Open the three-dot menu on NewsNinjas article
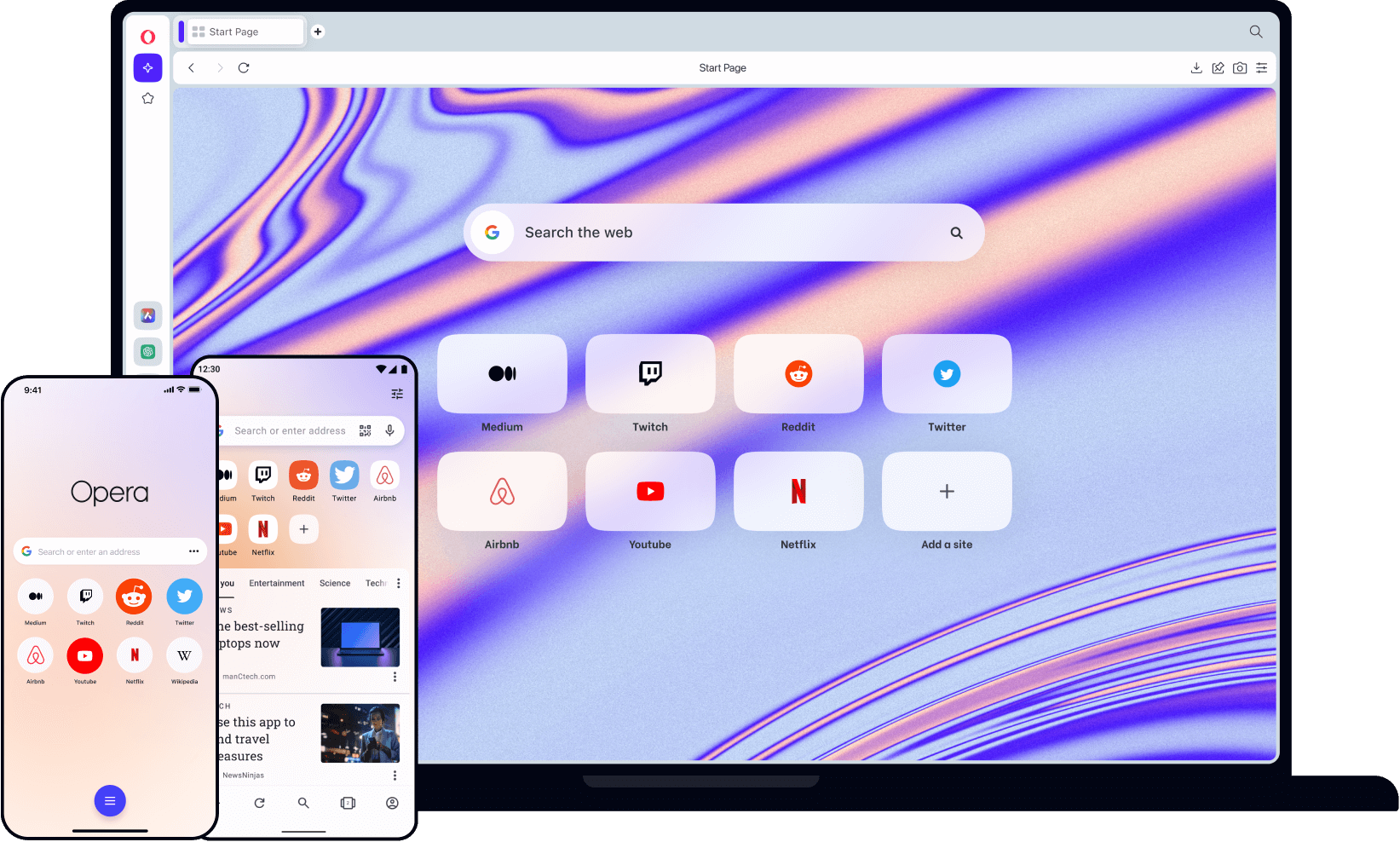The height and width of the screenshot is (842, 1400). point(395,775)
